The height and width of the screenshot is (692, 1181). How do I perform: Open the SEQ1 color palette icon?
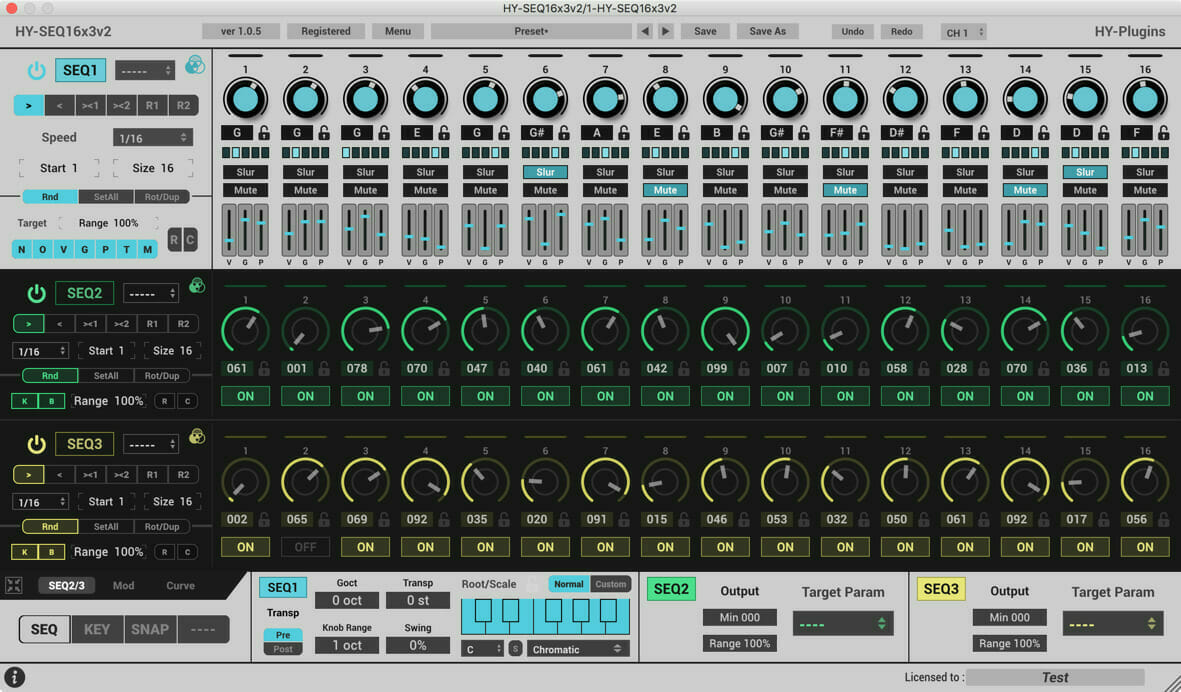(194, 65)
